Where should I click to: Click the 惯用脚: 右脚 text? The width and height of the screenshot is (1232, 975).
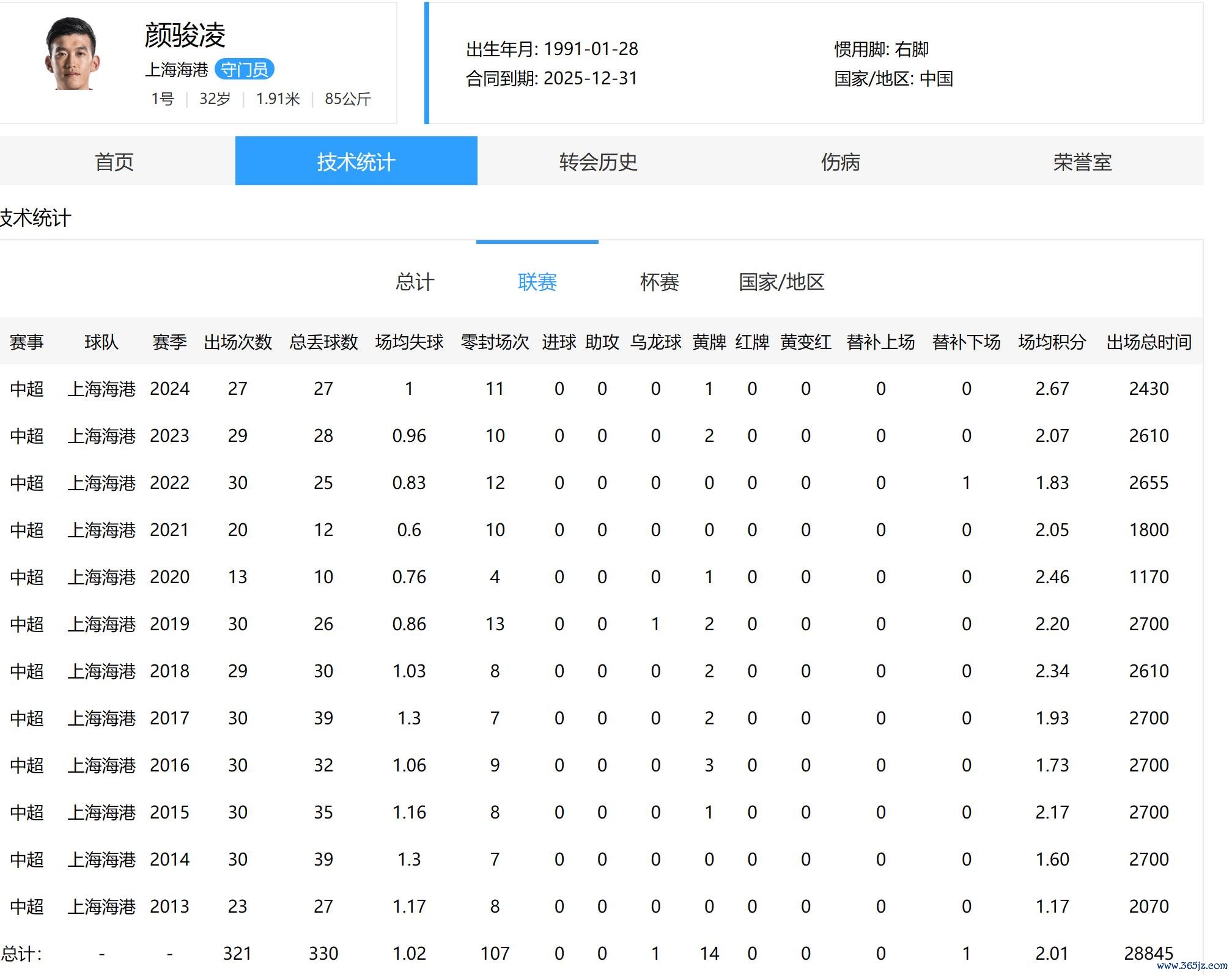pyautogui.click(x=881, y=49)
